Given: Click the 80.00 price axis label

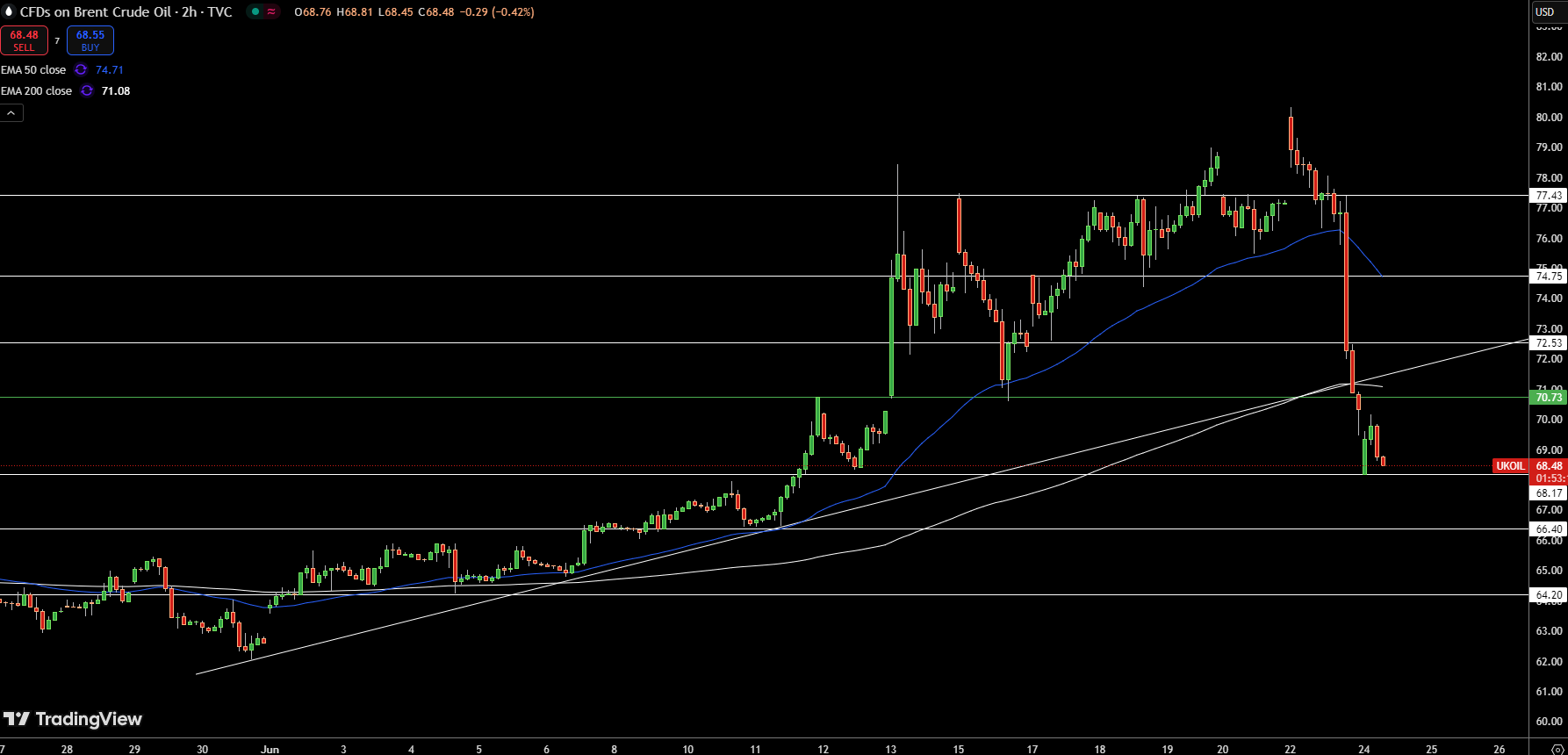Looking at the screenshot, I should click(1549, 118).
